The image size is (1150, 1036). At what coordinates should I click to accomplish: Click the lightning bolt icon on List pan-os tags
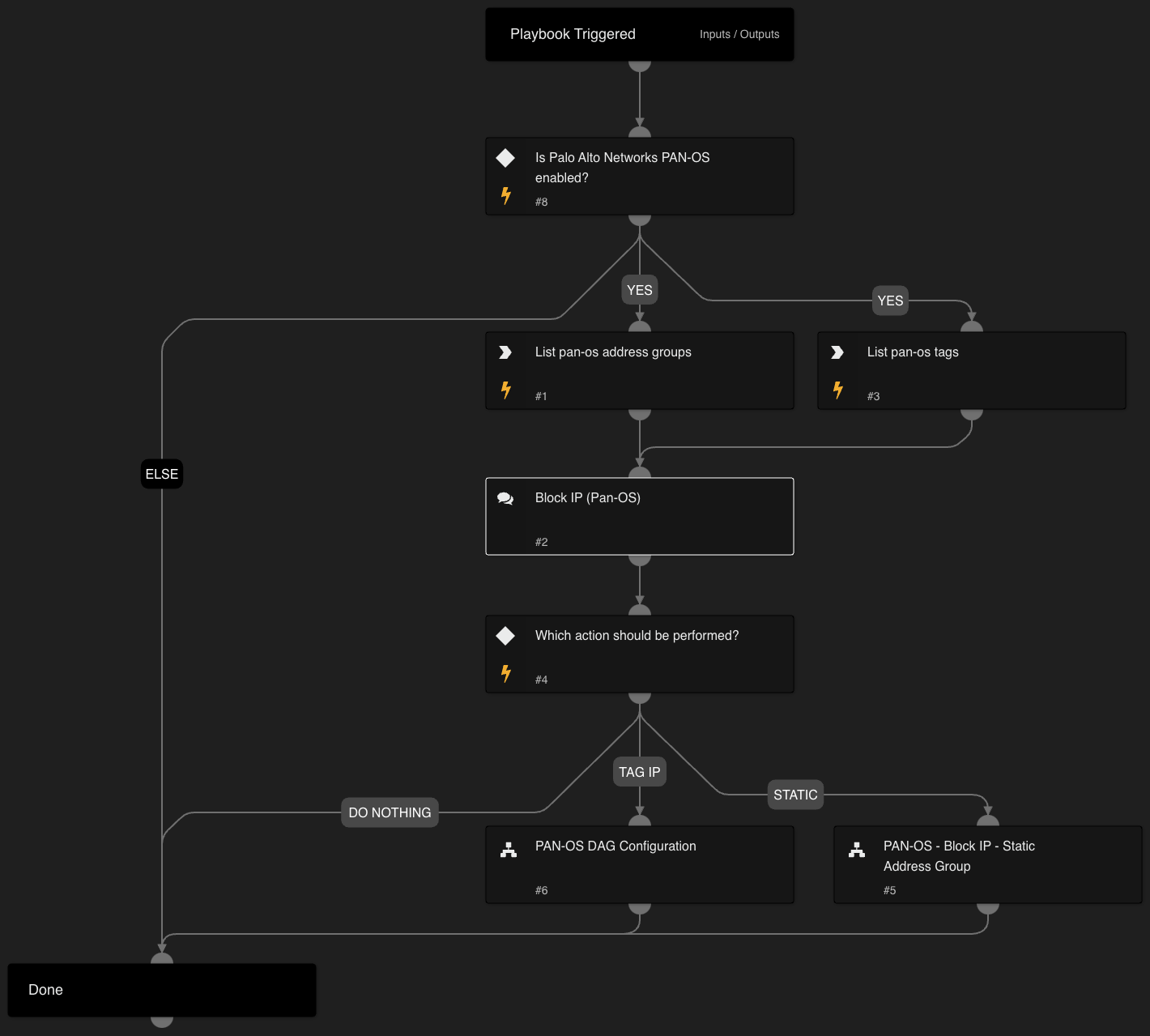838,390
